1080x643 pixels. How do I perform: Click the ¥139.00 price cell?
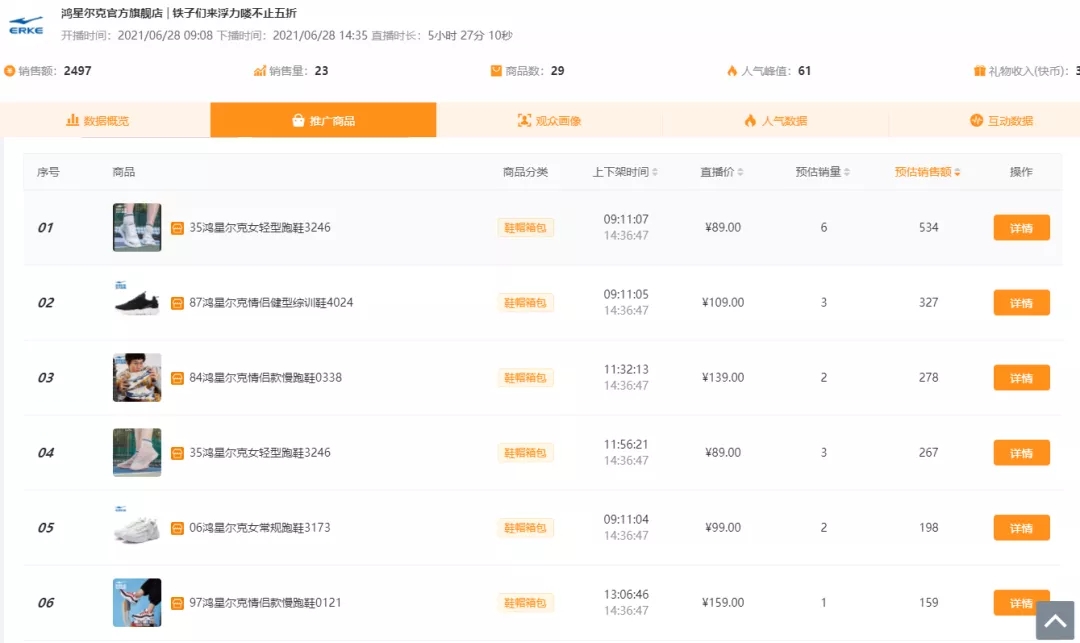pos(723,377)
